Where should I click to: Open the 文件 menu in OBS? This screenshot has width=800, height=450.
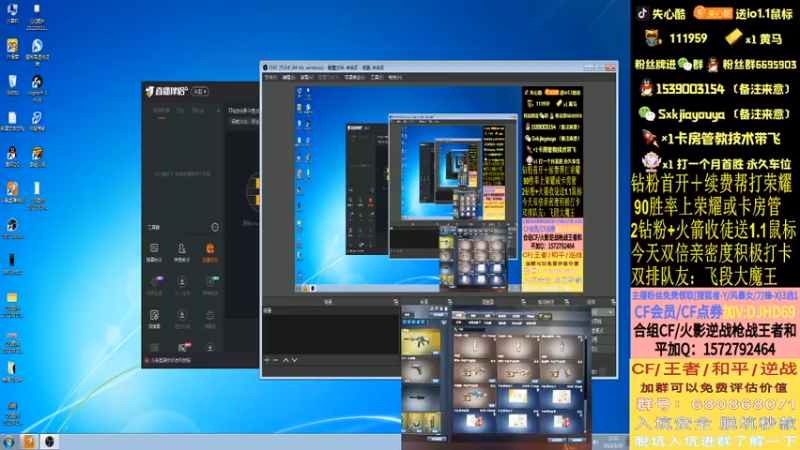[270, 78]
